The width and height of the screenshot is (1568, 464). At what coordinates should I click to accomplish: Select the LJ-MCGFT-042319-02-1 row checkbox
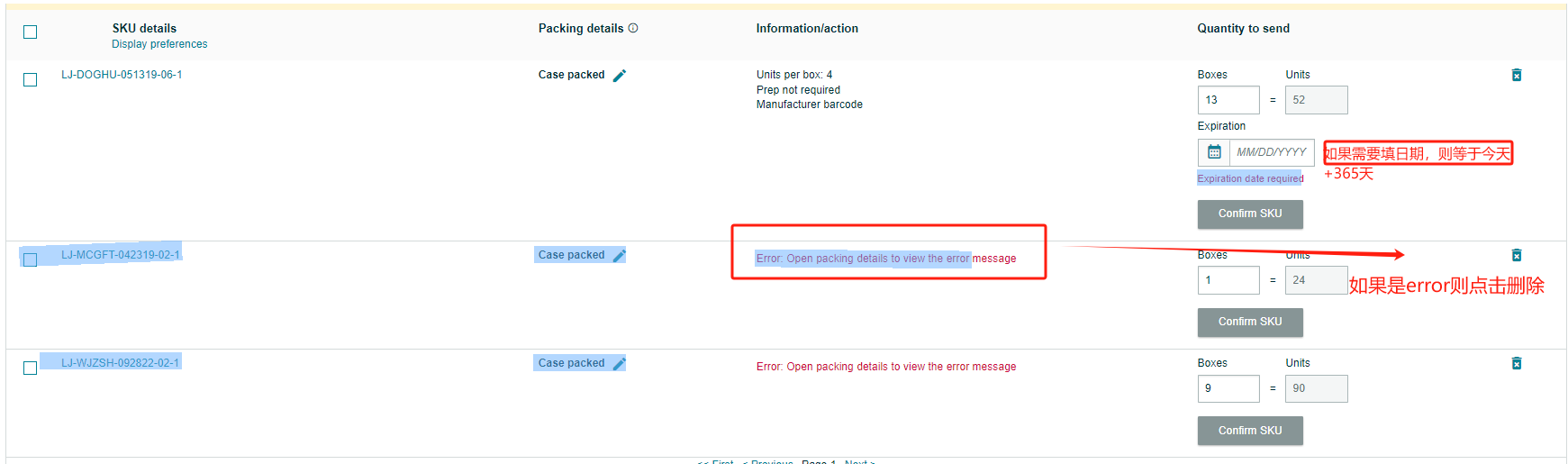coord(31,259)
